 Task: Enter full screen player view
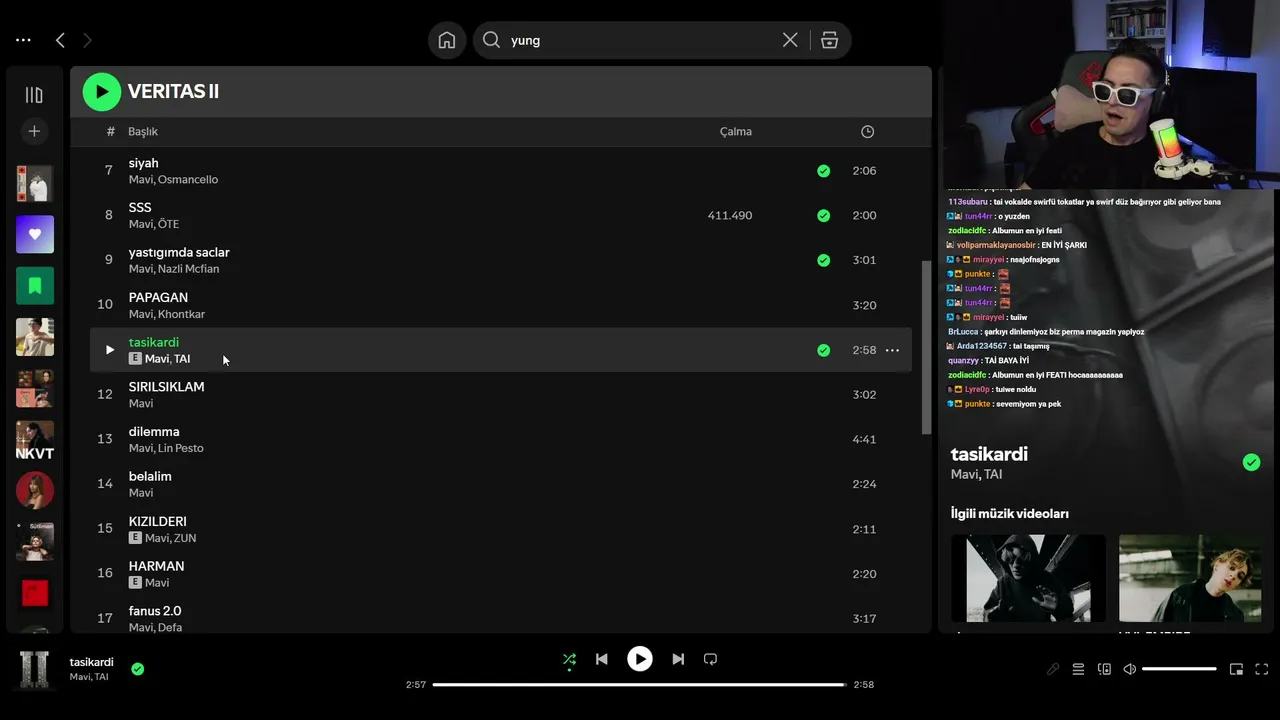coord(1261,669)
